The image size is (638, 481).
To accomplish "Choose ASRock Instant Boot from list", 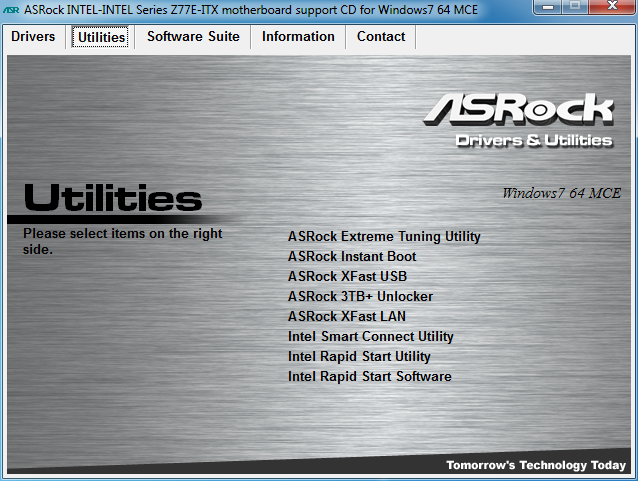I will [352, 256].
